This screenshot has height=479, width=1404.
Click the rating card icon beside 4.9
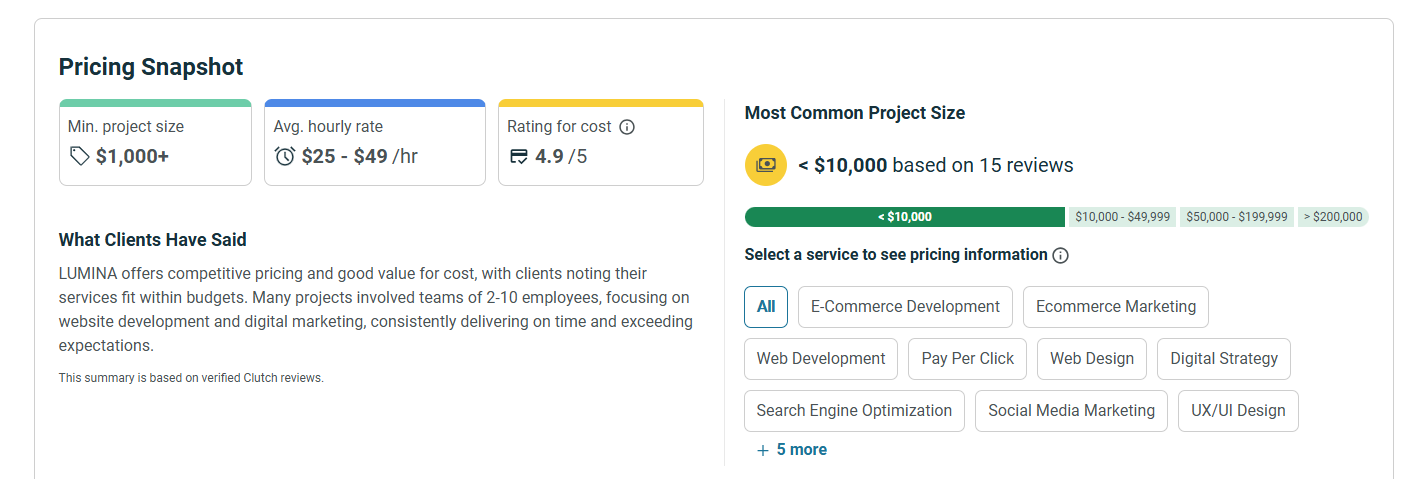pos(519,156)
